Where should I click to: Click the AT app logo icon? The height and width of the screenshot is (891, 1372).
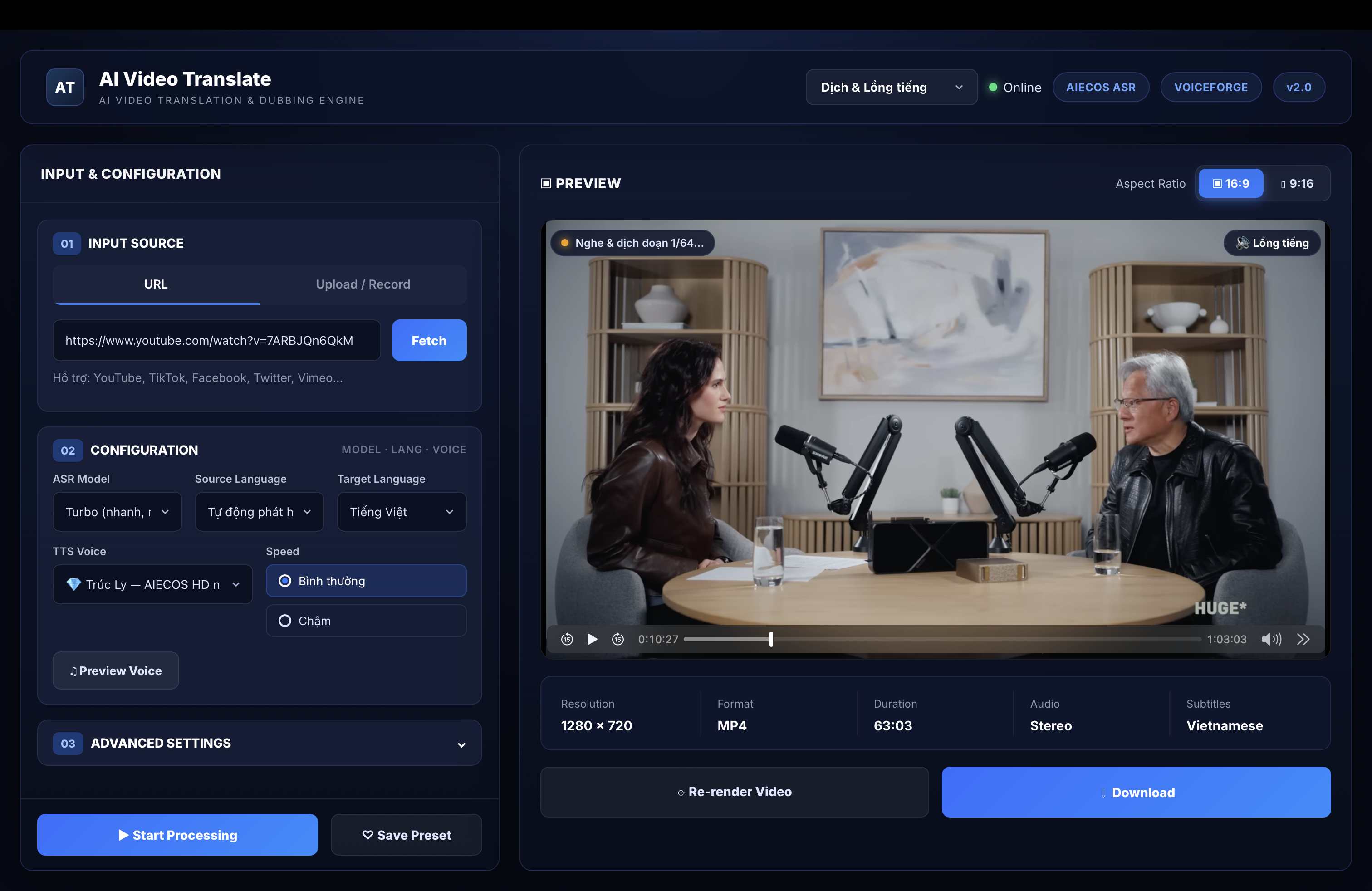click(64, 87)
